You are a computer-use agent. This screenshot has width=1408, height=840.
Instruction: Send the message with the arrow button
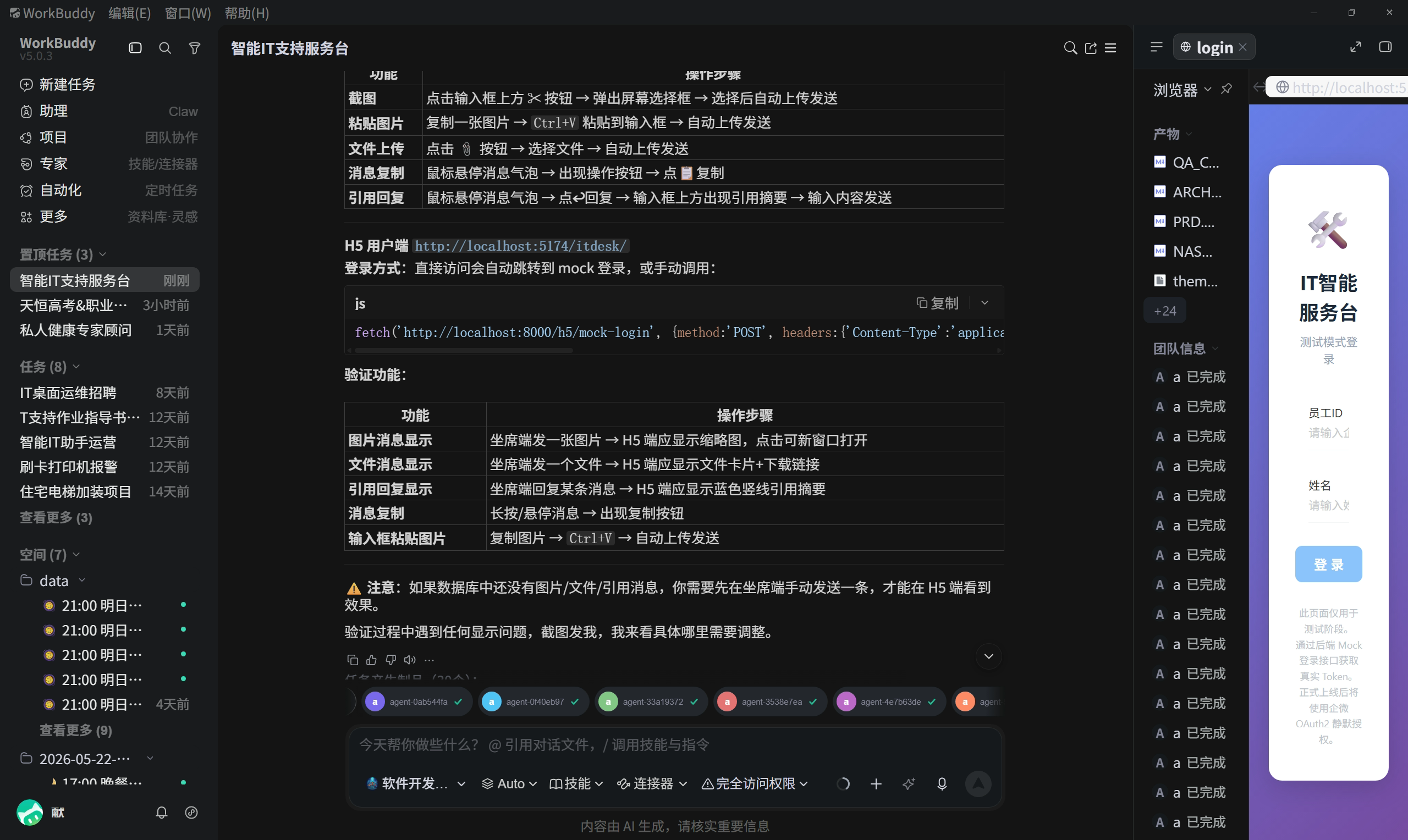(x=978, y=783)
